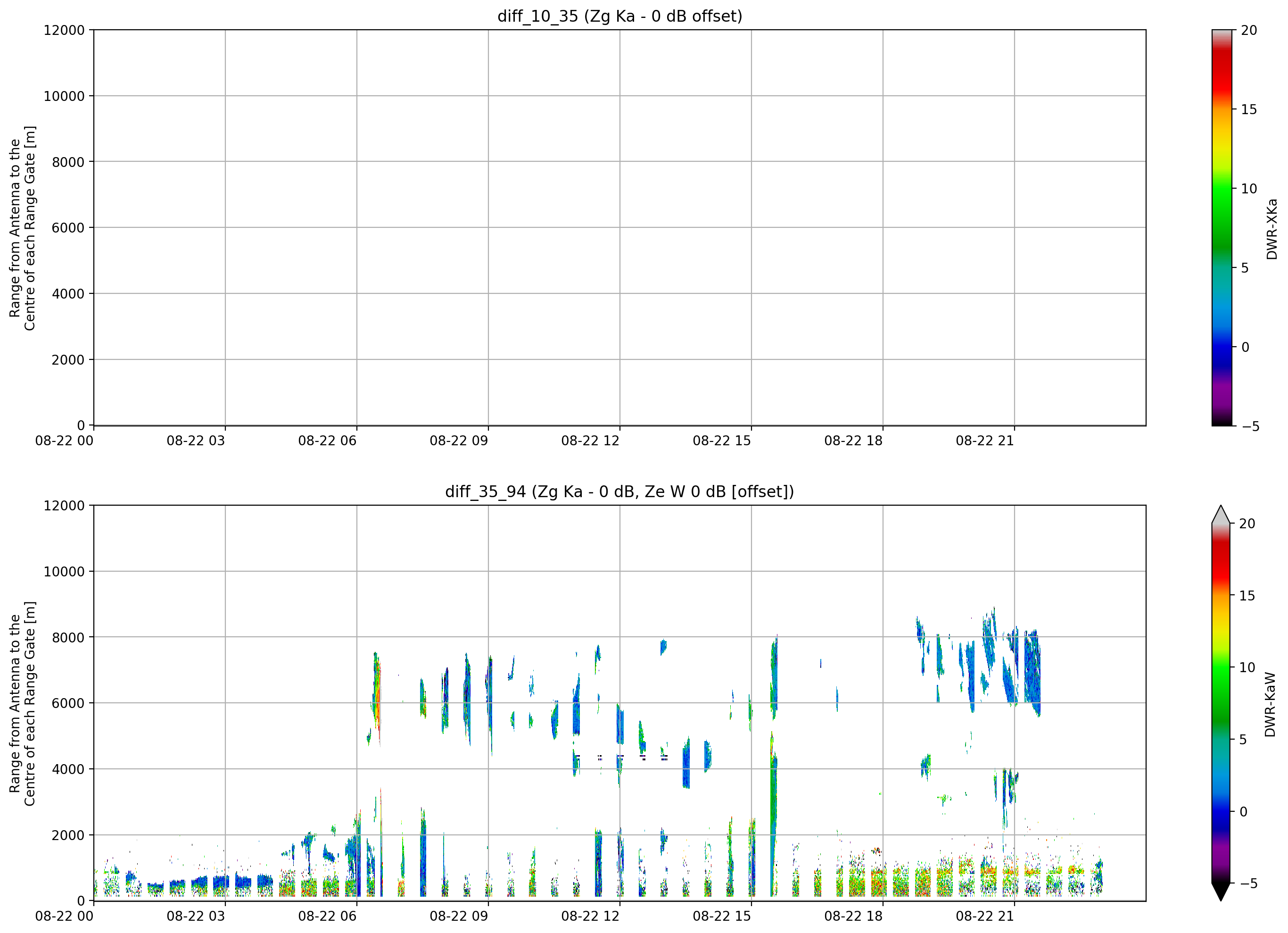This screenshot has width=1288, height=933.
Task: Select the "10000" y-tick of diff_35_94 plot
Action: (64, 572)
